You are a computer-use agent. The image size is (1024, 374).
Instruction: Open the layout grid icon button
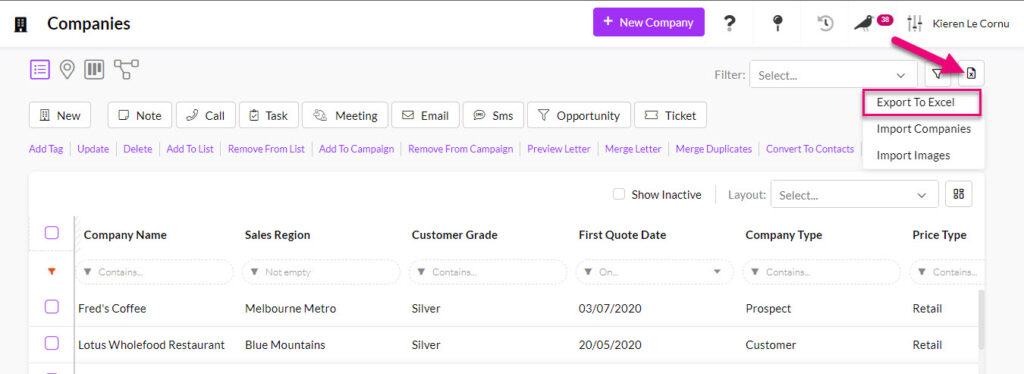click(959, 195)
